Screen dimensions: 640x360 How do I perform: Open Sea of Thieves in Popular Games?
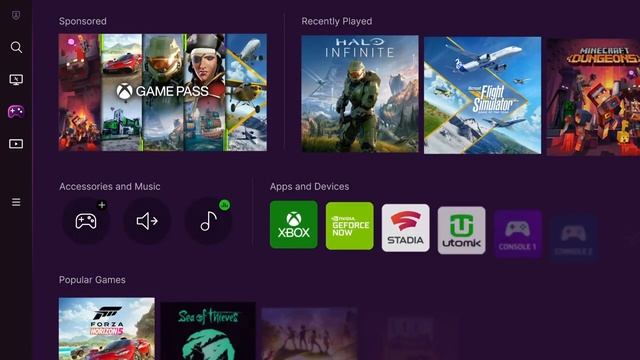pyautogui.click(x=208, y=331)
